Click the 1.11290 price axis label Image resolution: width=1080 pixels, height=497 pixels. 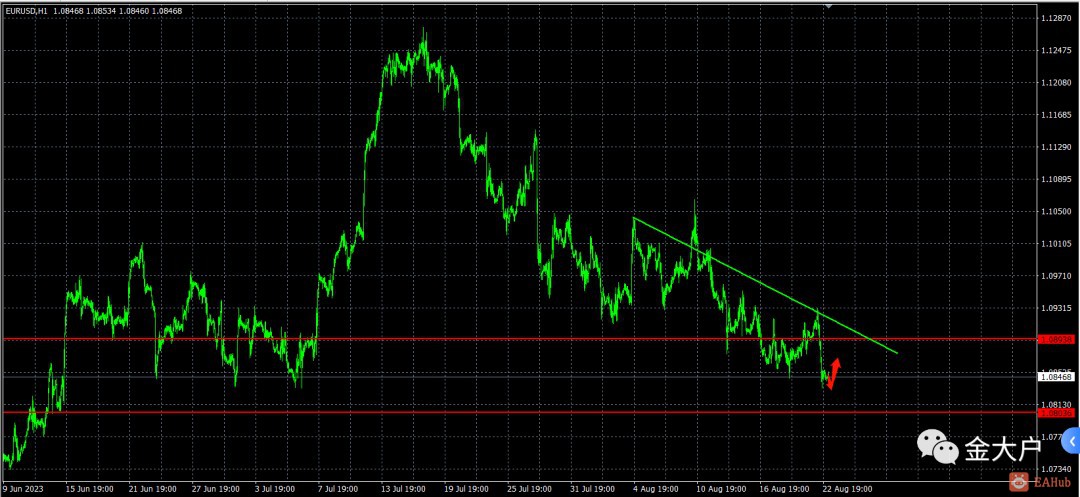click(1057, 147)
